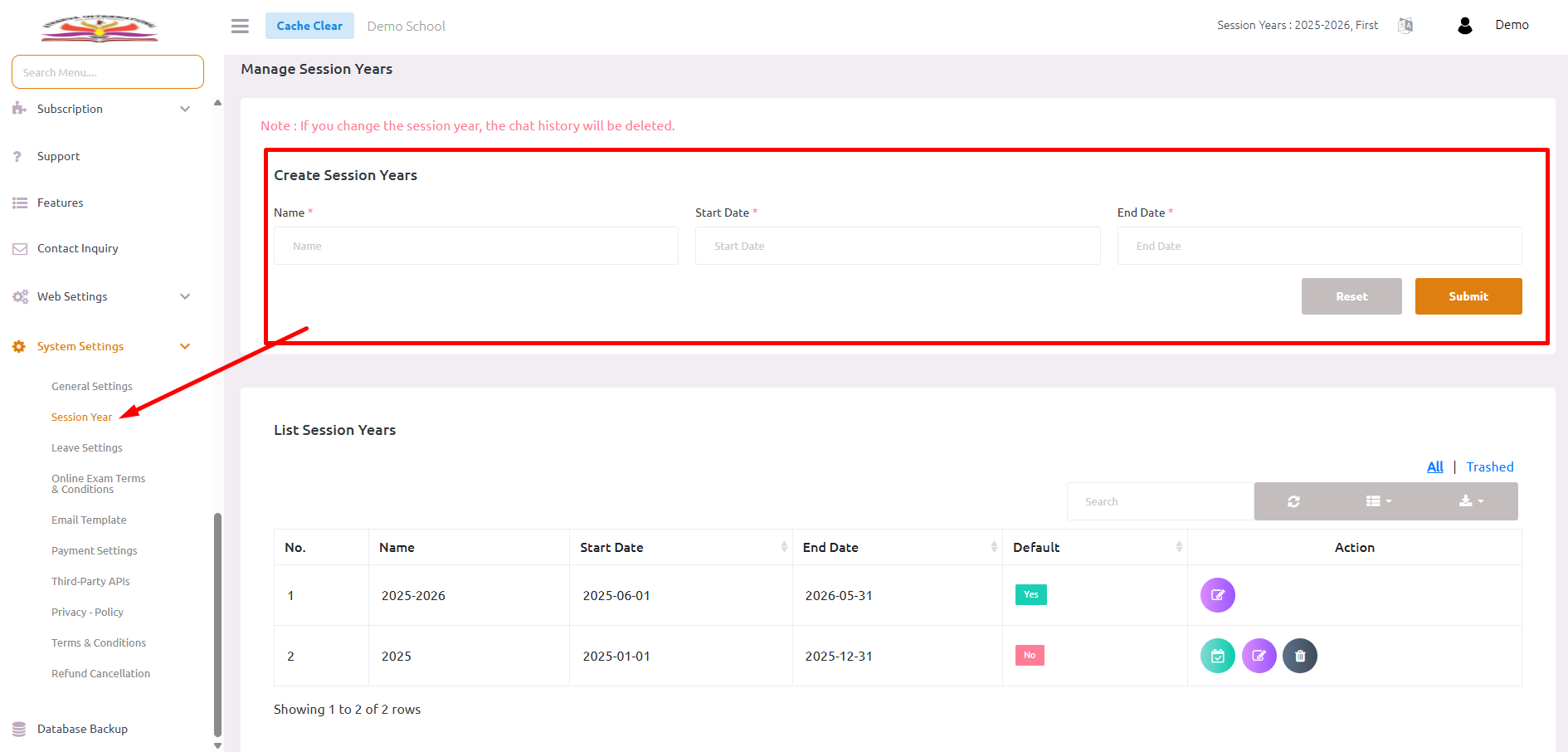
Task: Set session 2025 as default via calendar icon
Action: tap(1217, 656)
